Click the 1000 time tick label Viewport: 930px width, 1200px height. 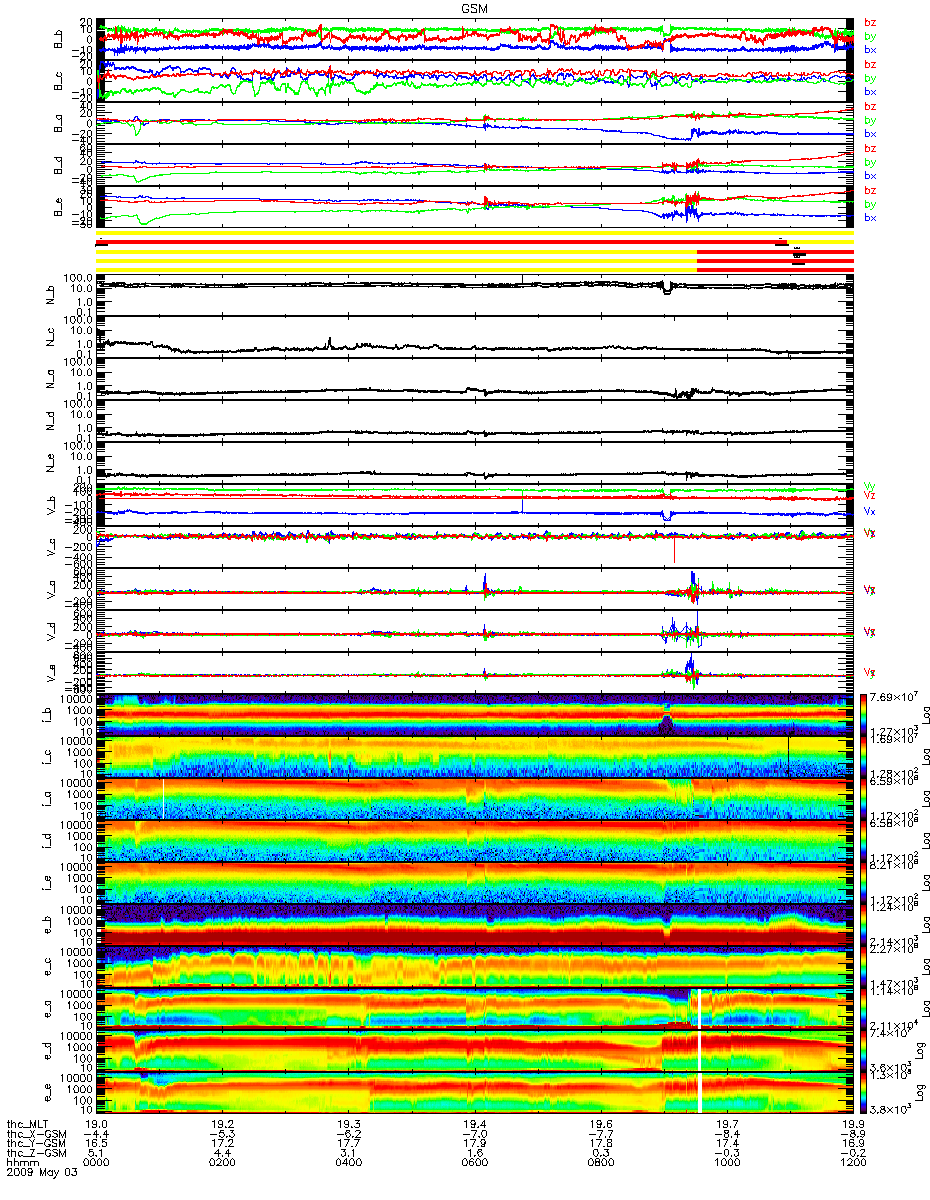pos(727,1162)
